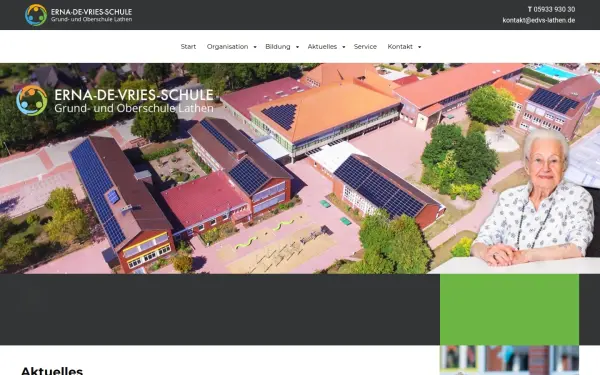Viewport: 600px width, 375px height.
Task: Expand the arrow next to Aktuelles in the navigation
Action: [344, 47]
